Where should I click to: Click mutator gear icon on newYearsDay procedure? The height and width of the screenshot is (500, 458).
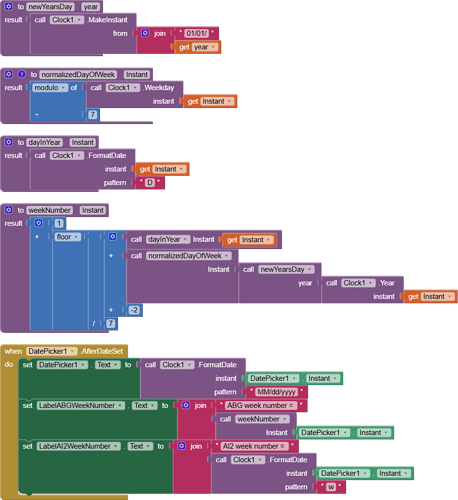9,6
